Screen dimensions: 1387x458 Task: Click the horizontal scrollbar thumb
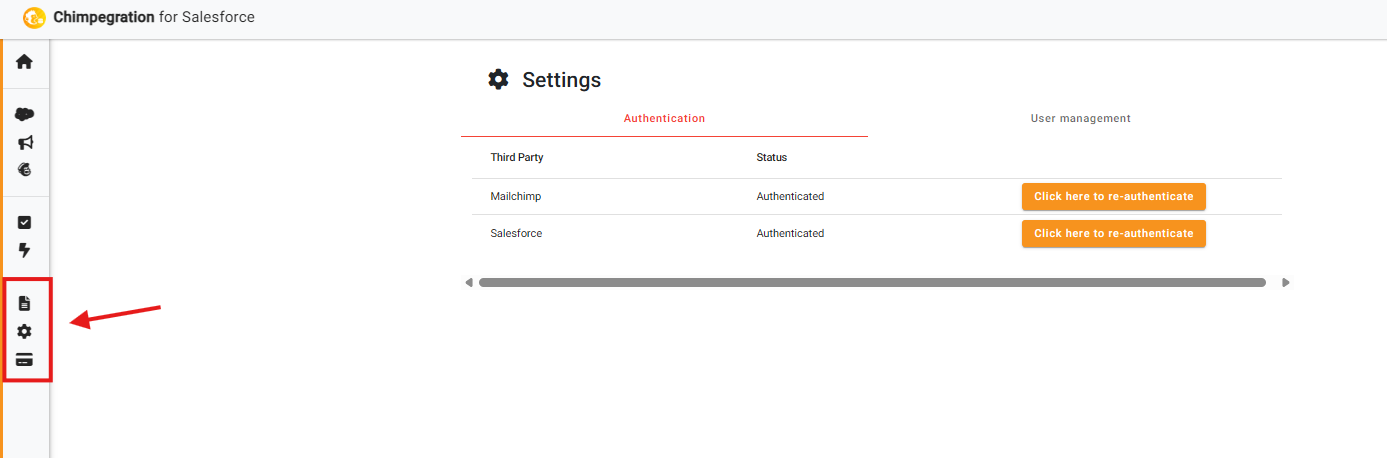point(872,283)
